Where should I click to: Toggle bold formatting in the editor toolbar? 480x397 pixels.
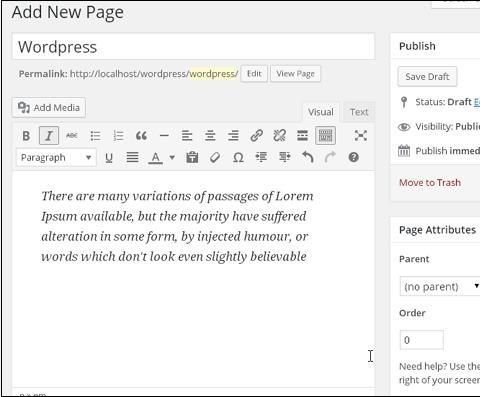coord(26,136)
